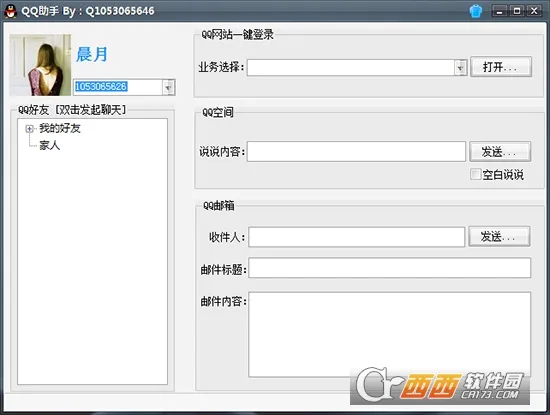Select the 家人 friend group
This screenshot has height=415, width=550.
(49, 145)
